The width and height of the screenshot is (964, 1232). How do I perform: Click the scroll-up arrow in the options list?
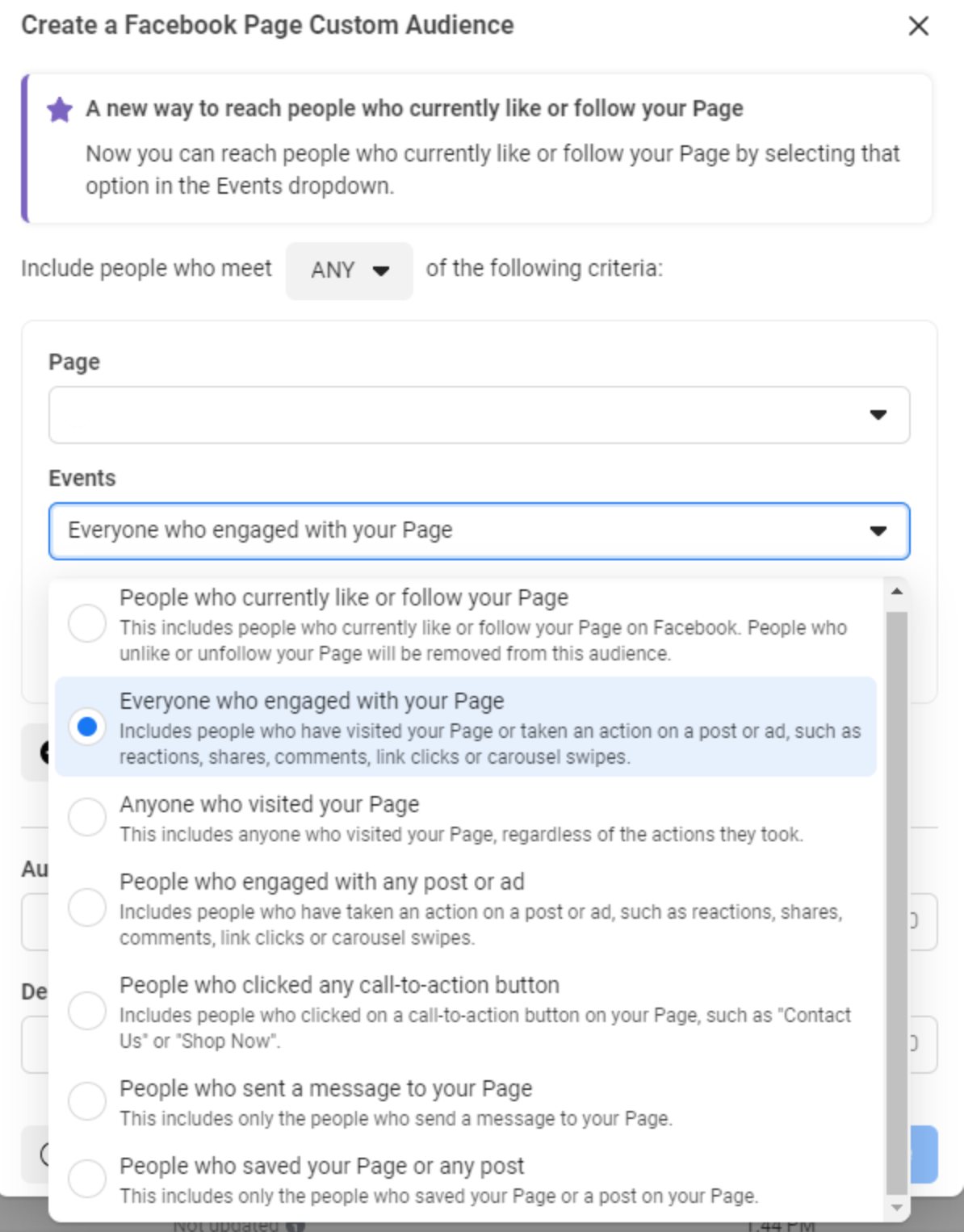[x=896, y=591]
